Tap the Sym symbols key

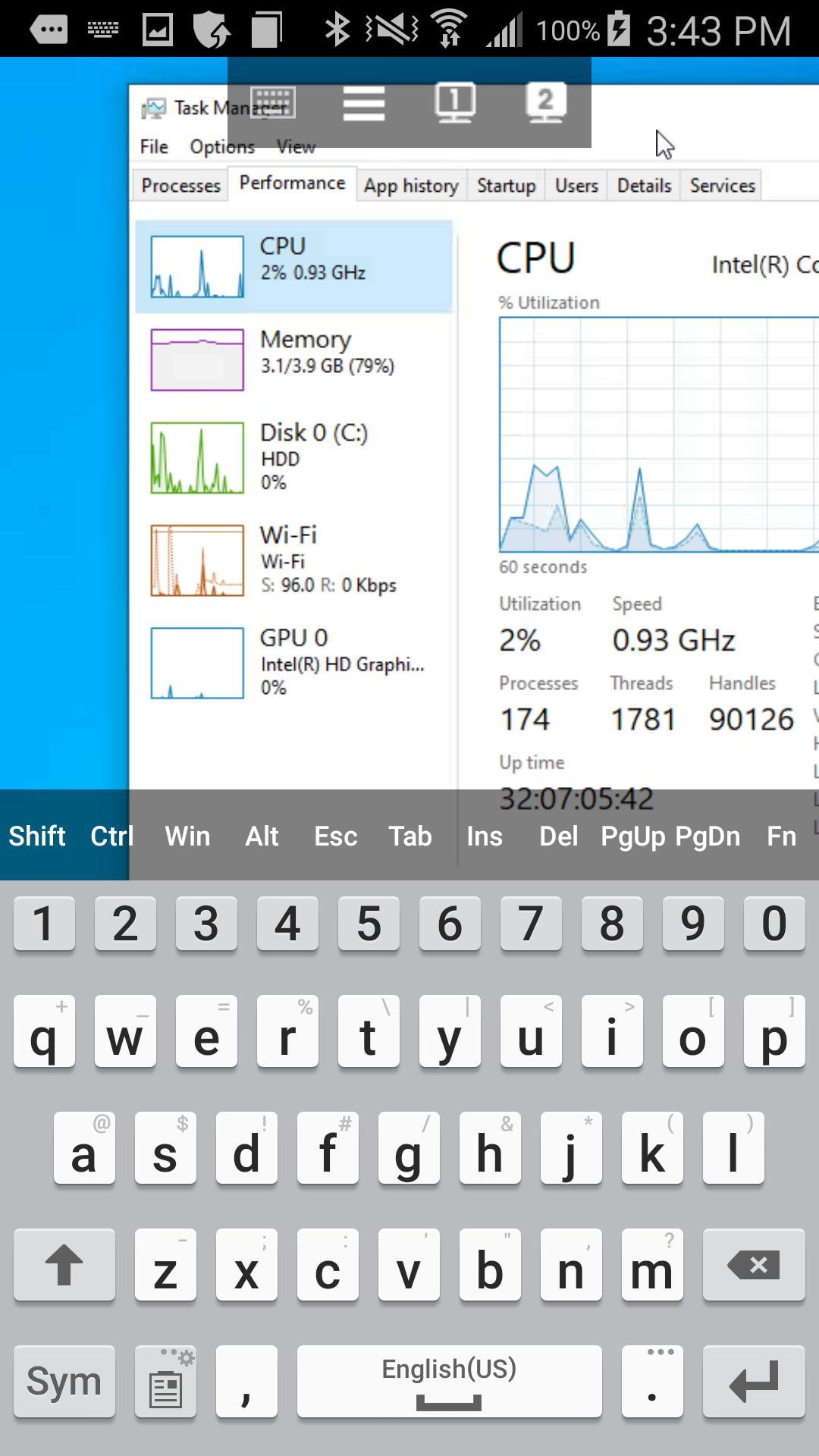64,1382
